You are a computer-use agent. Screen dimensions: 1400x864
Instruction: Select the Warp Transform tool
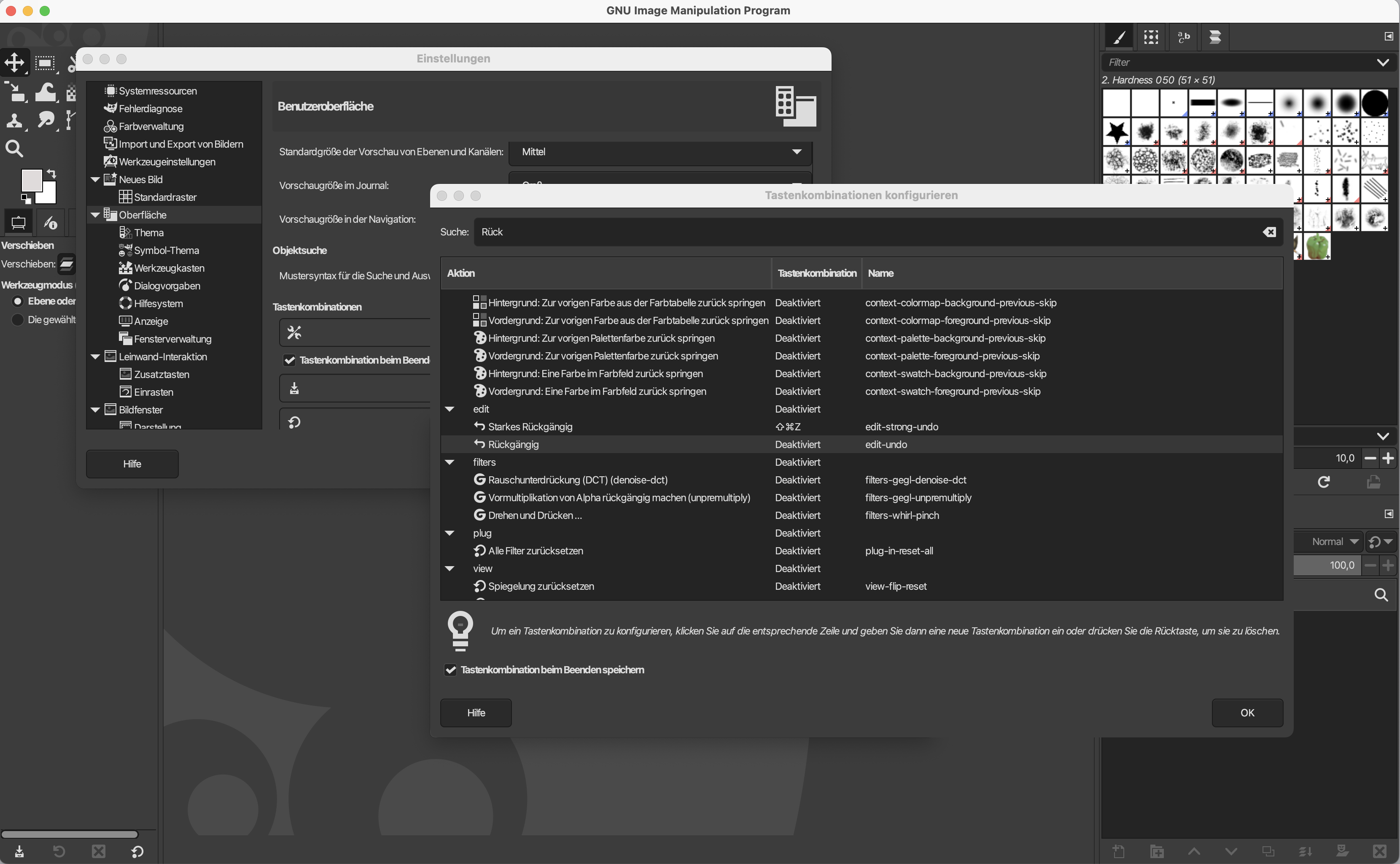pyautogui.click(x=45, y=92)
